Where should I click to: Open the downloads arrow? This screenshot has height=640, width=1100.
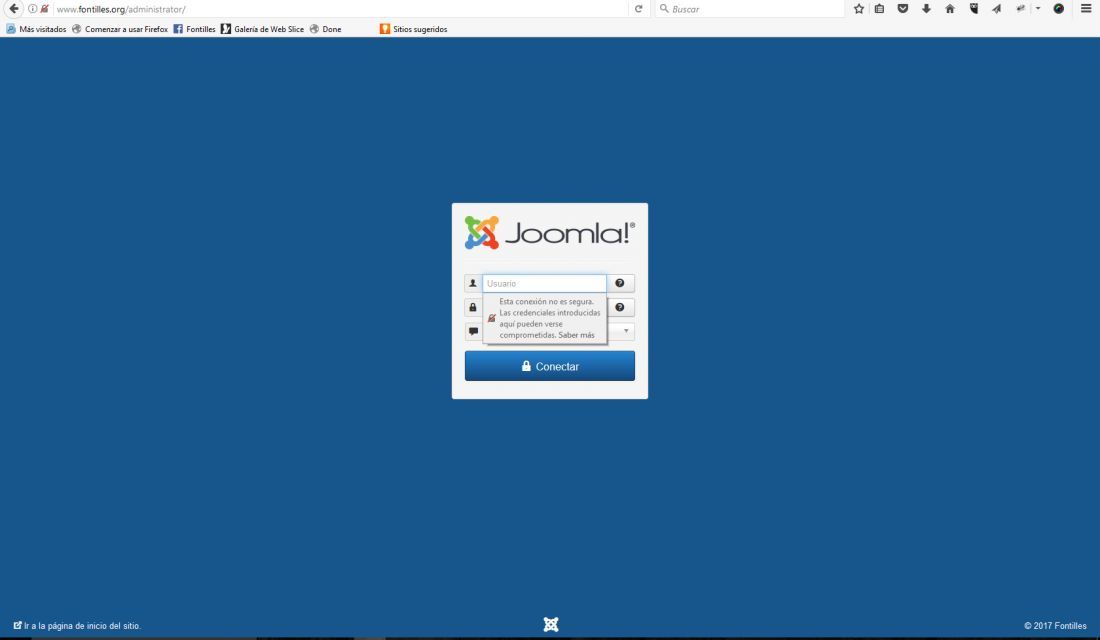[926, 9]
